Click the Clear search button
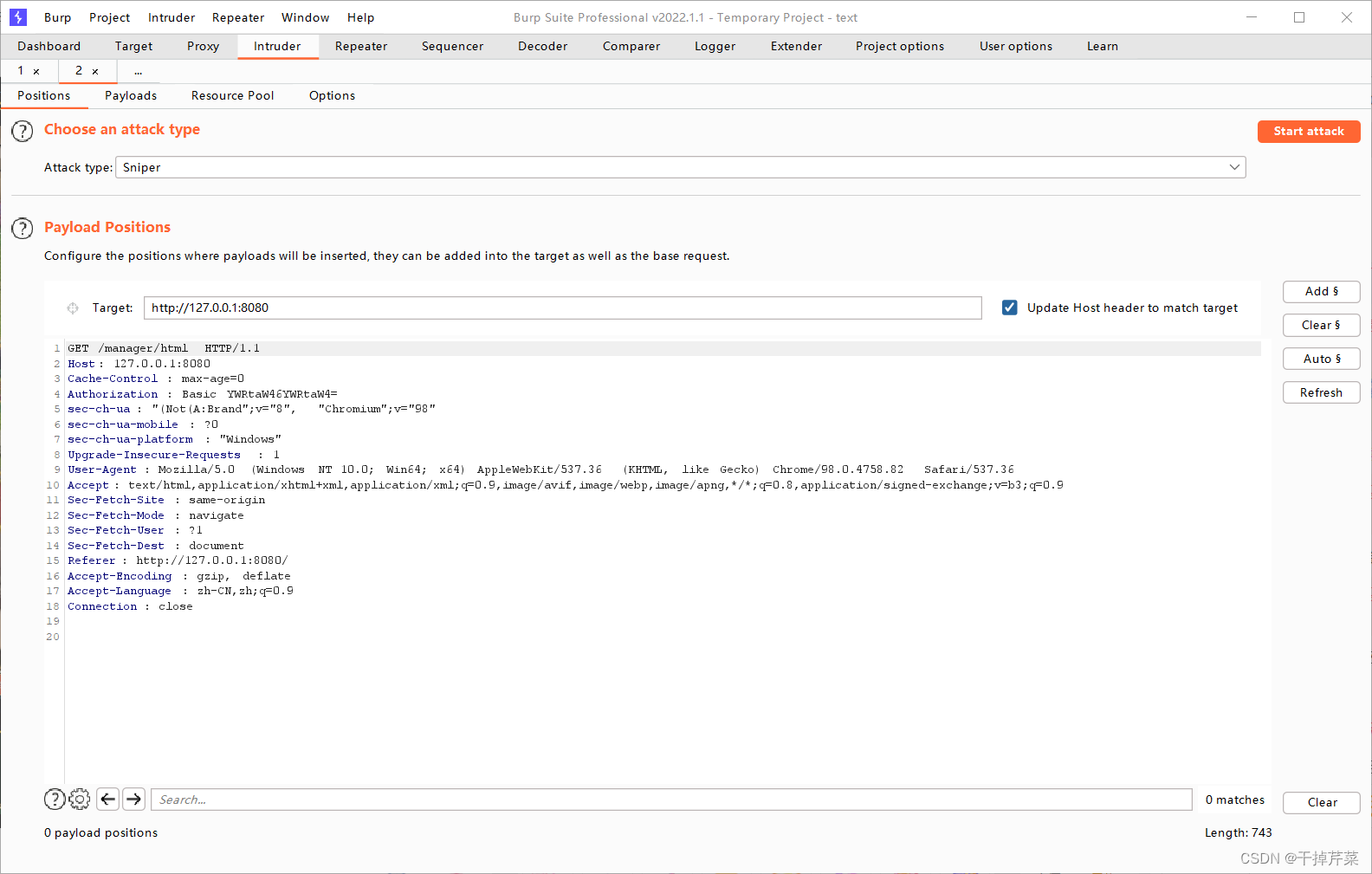 pos(1322,803)
